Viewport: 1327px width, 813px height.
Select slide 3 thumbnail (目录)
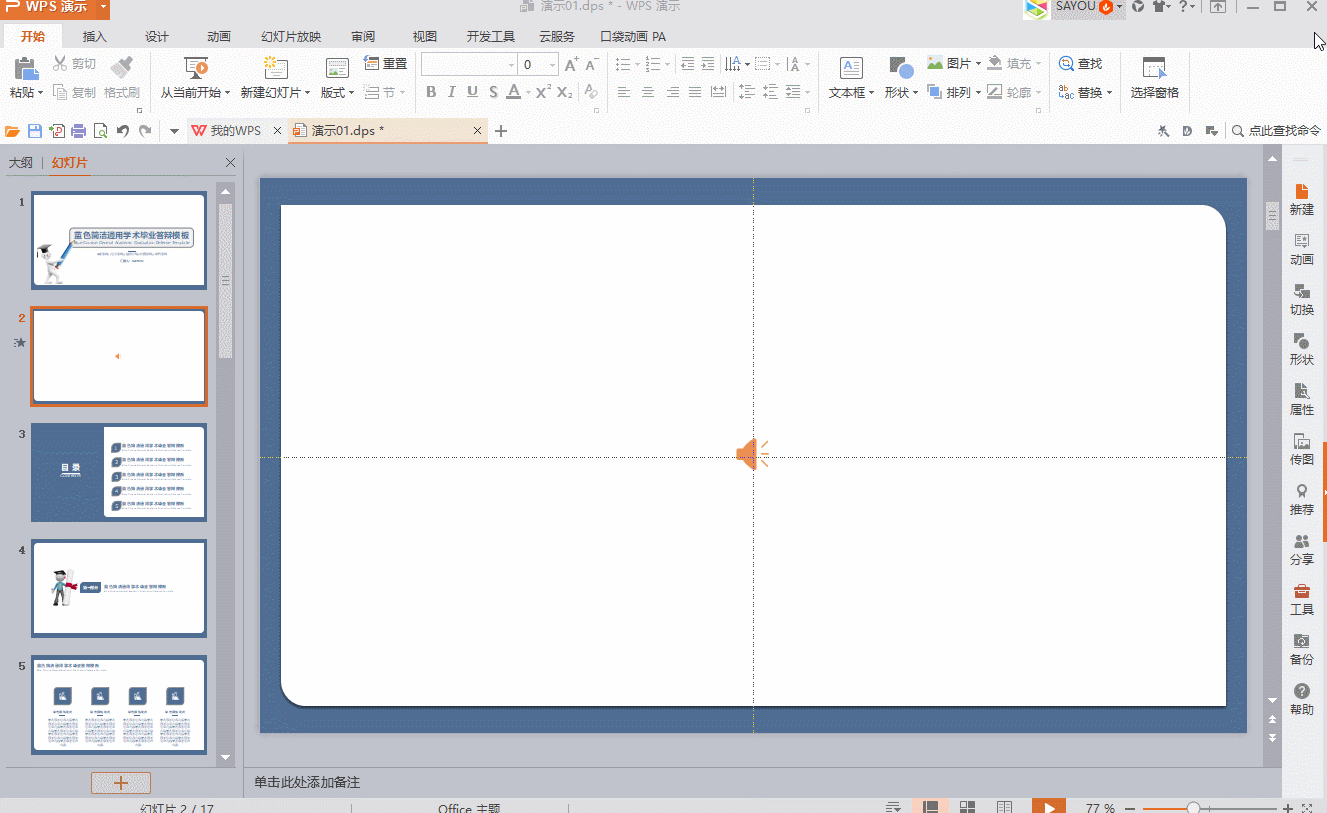(119, 472)
